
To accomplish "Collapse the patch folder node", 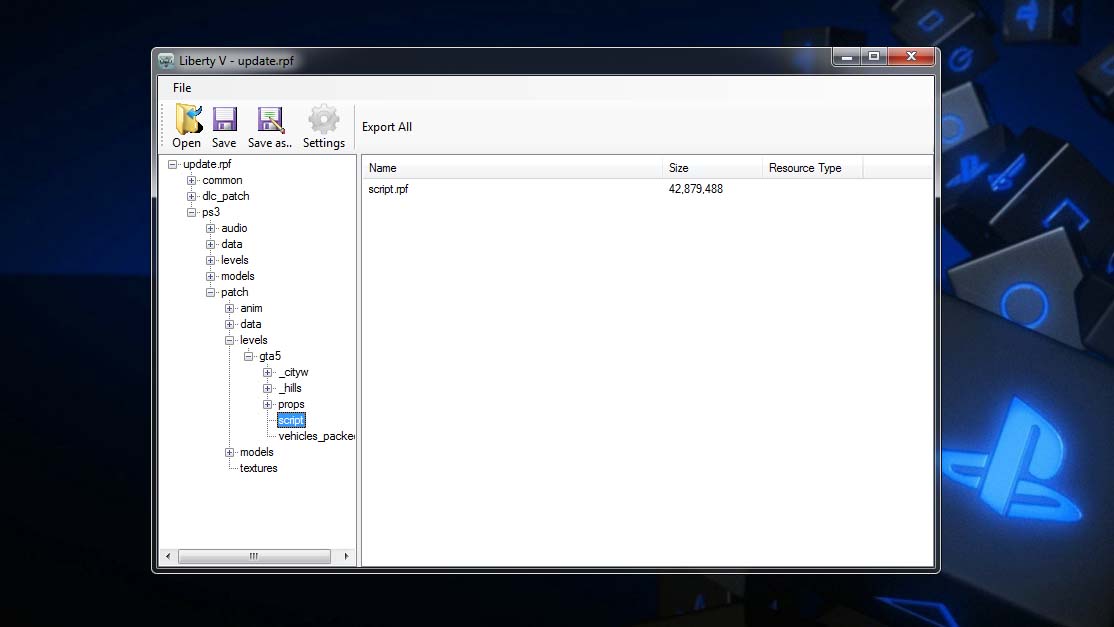I will click(x=210, y=292).
